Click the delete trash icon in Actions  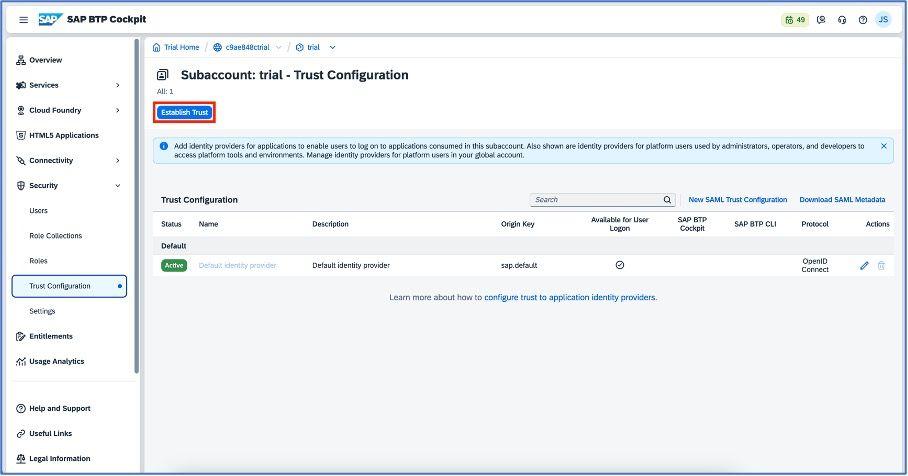click(x=881, y=265)
